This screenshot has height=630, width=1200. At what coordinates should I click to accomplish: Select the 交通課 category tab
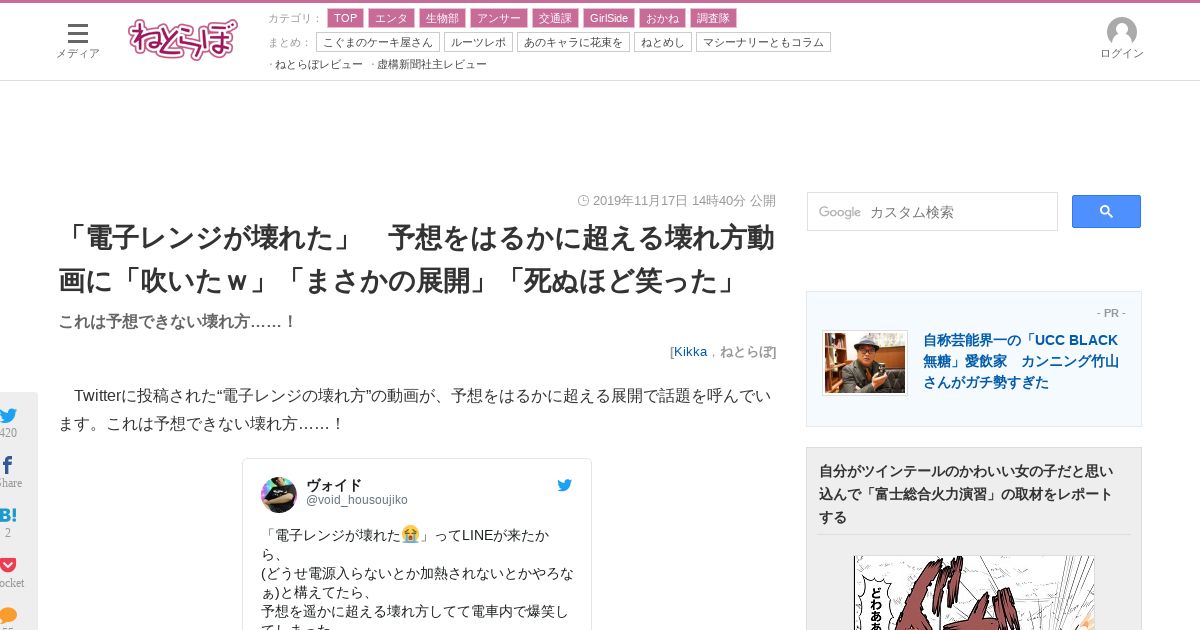point(555,18)
